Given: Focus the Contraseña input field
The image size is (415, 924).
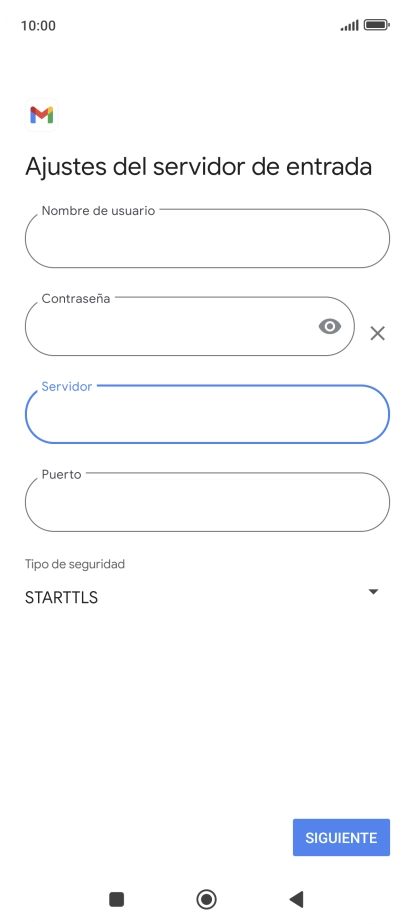Looking at the screenshot, I should point(190,326).
